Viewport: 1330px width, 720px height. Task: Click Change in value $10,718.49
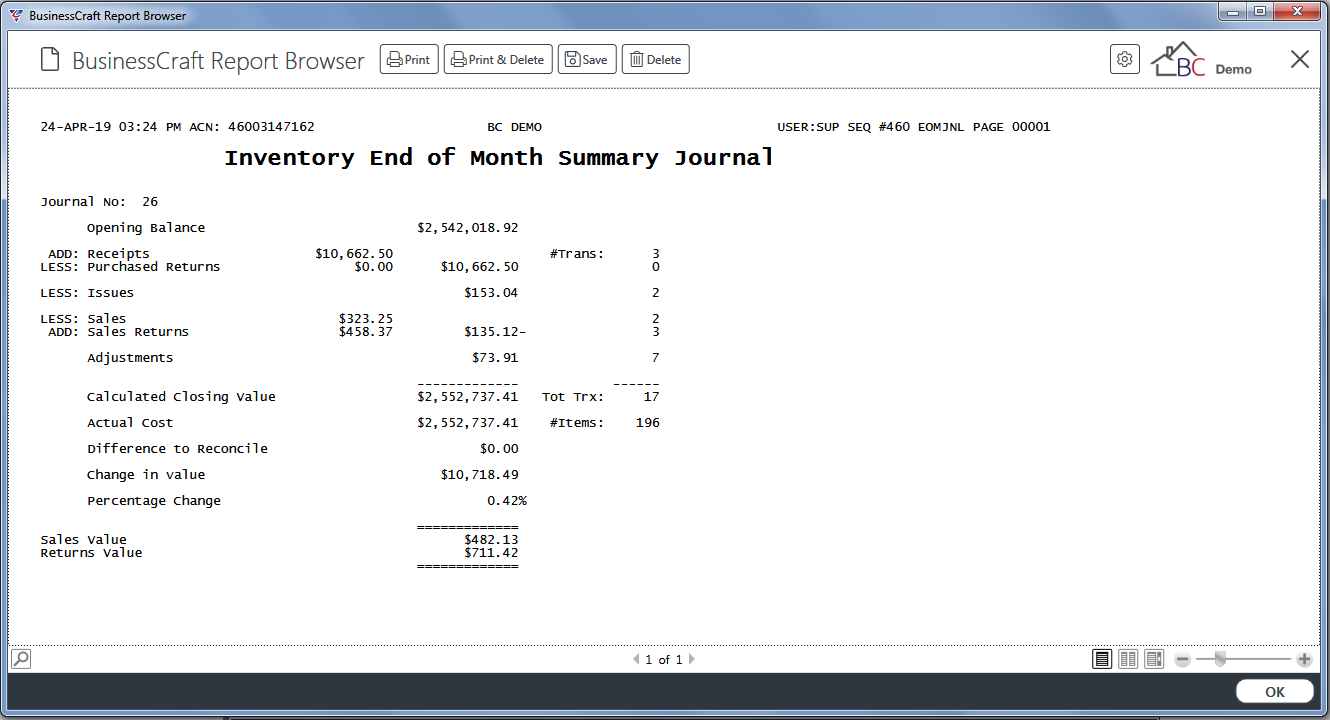pos(479,475)
